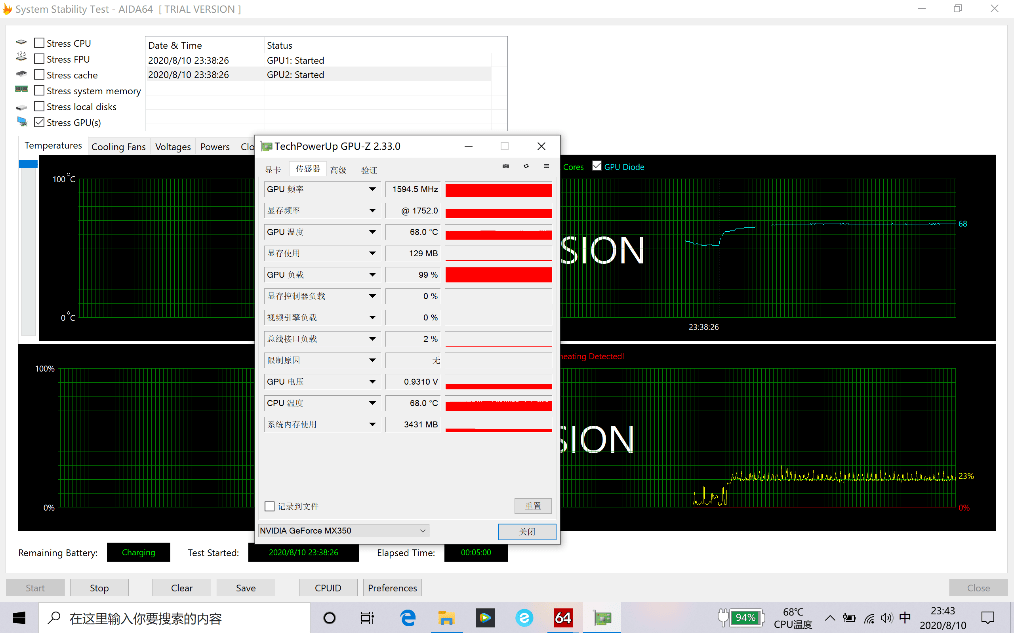Viewport: 1014px width, 633px height.
Task: Open File Explorer from the taskbar
Action: 446,618
